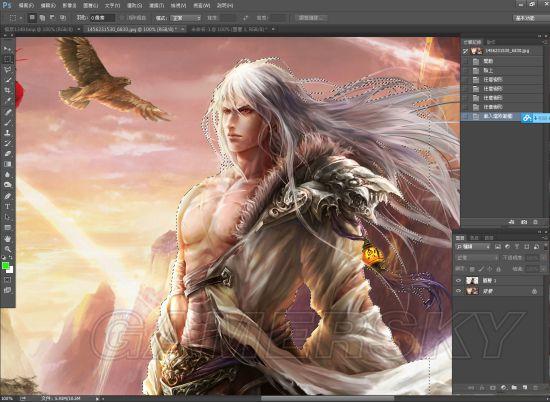Screen dimensions: 550x402
Task: Select the Crop tool
Action: pos(7,91)
